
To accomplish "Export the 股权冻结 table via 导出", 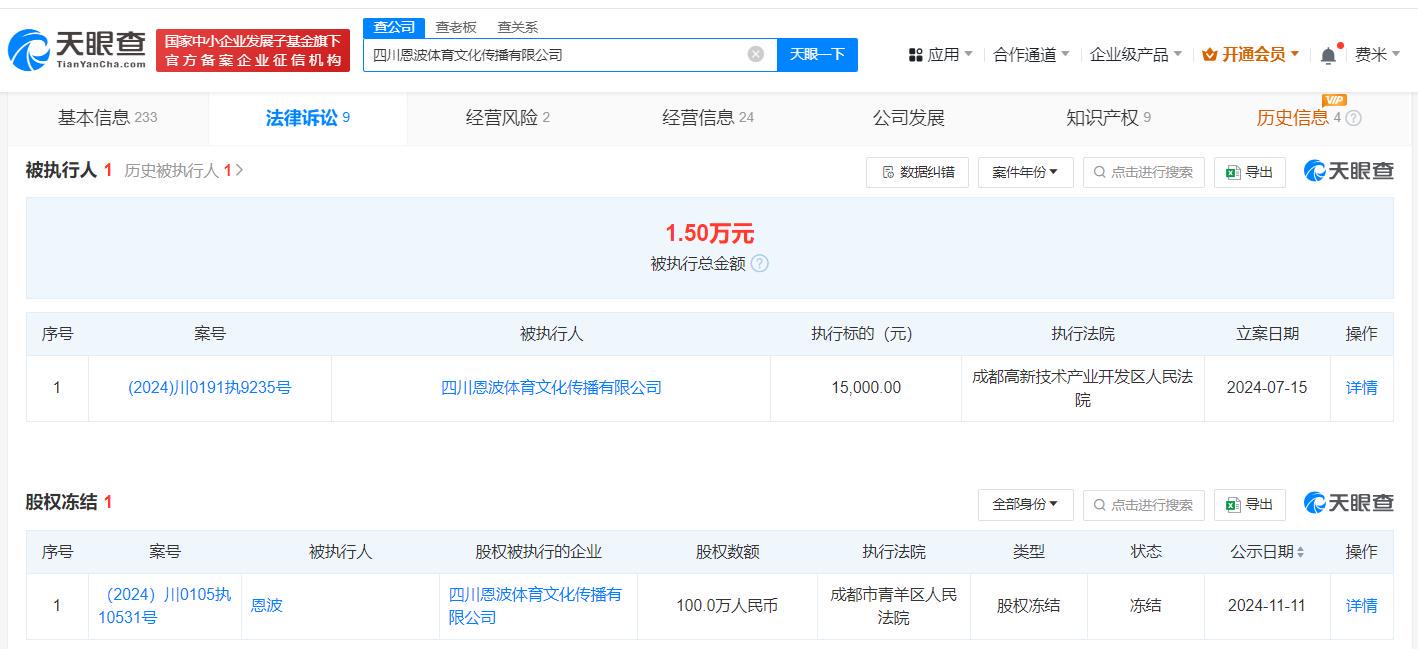I will pyautogui.click(x=1249, y=505).
